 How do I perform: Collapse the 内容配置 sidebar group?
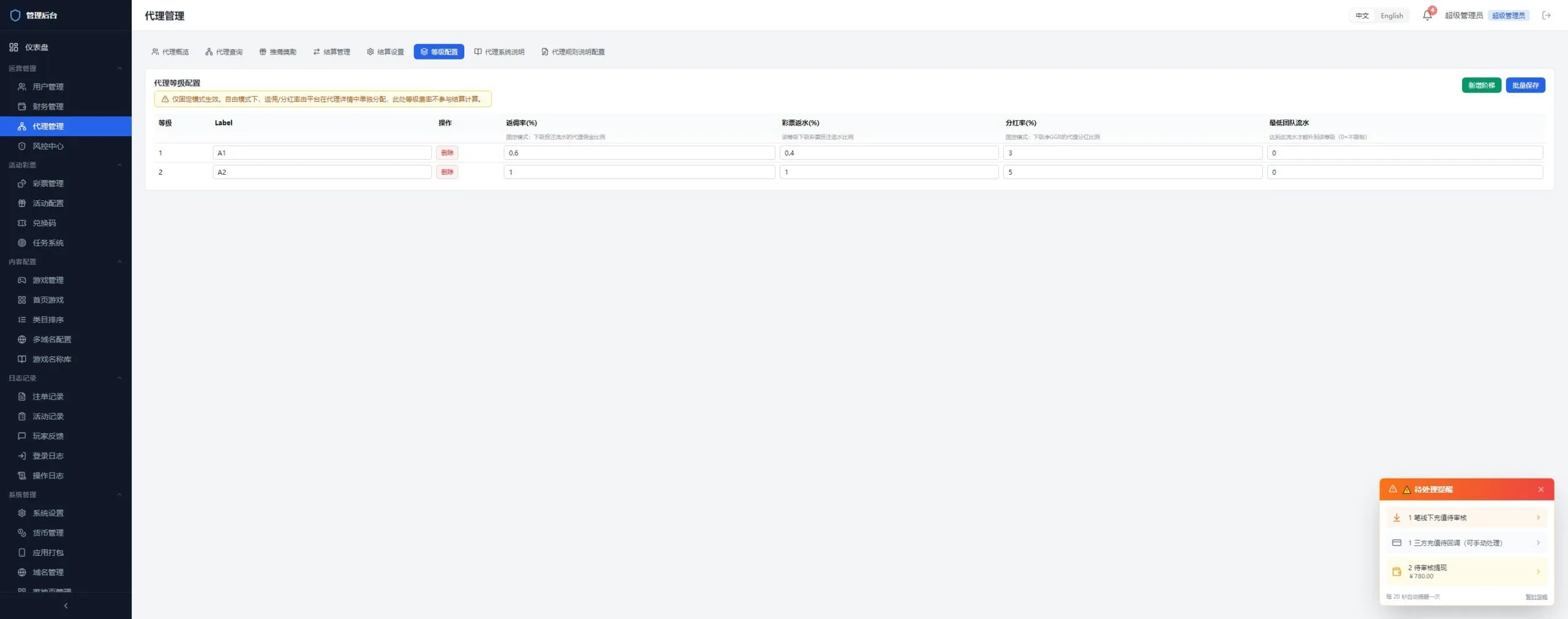tap(66, 262)
